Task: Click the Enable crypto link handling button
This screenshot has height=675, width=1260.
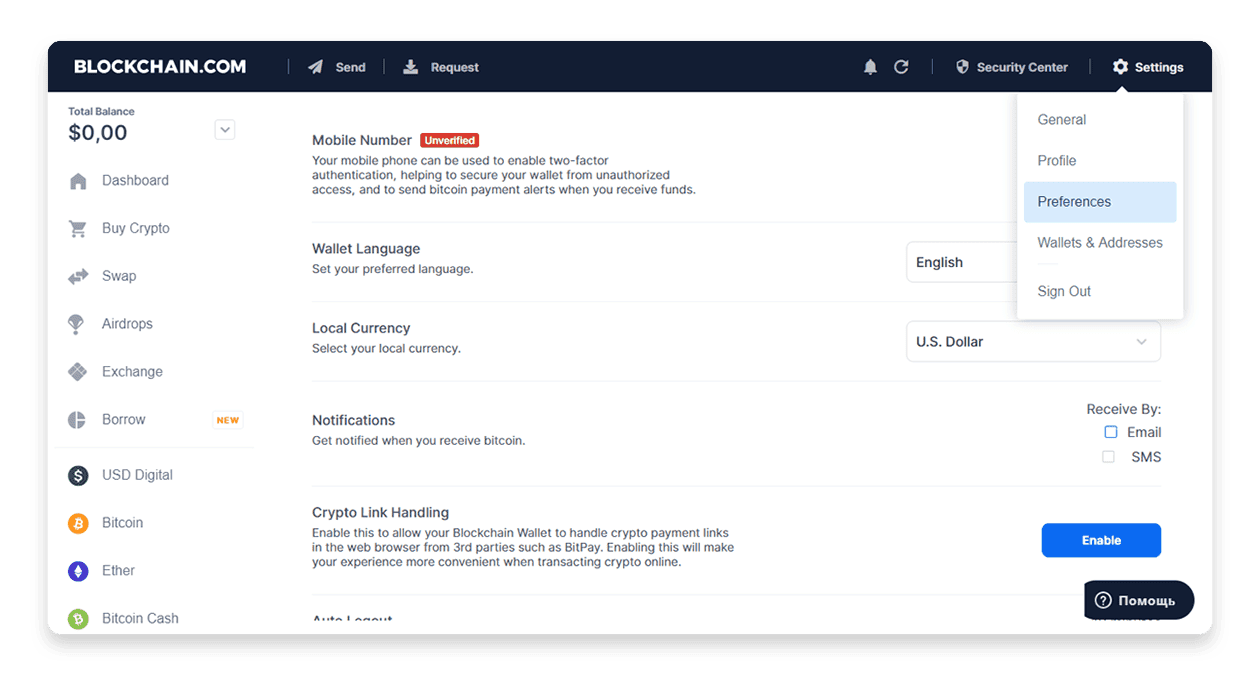Action: pyautogui.click(x=1101, y=540)
